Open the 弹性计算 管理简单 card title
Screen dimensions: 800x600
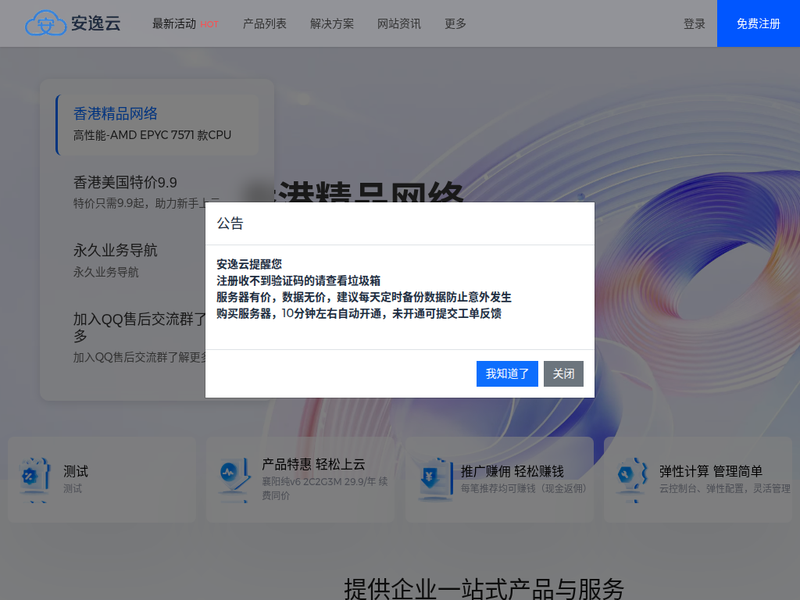click(711, 471)
